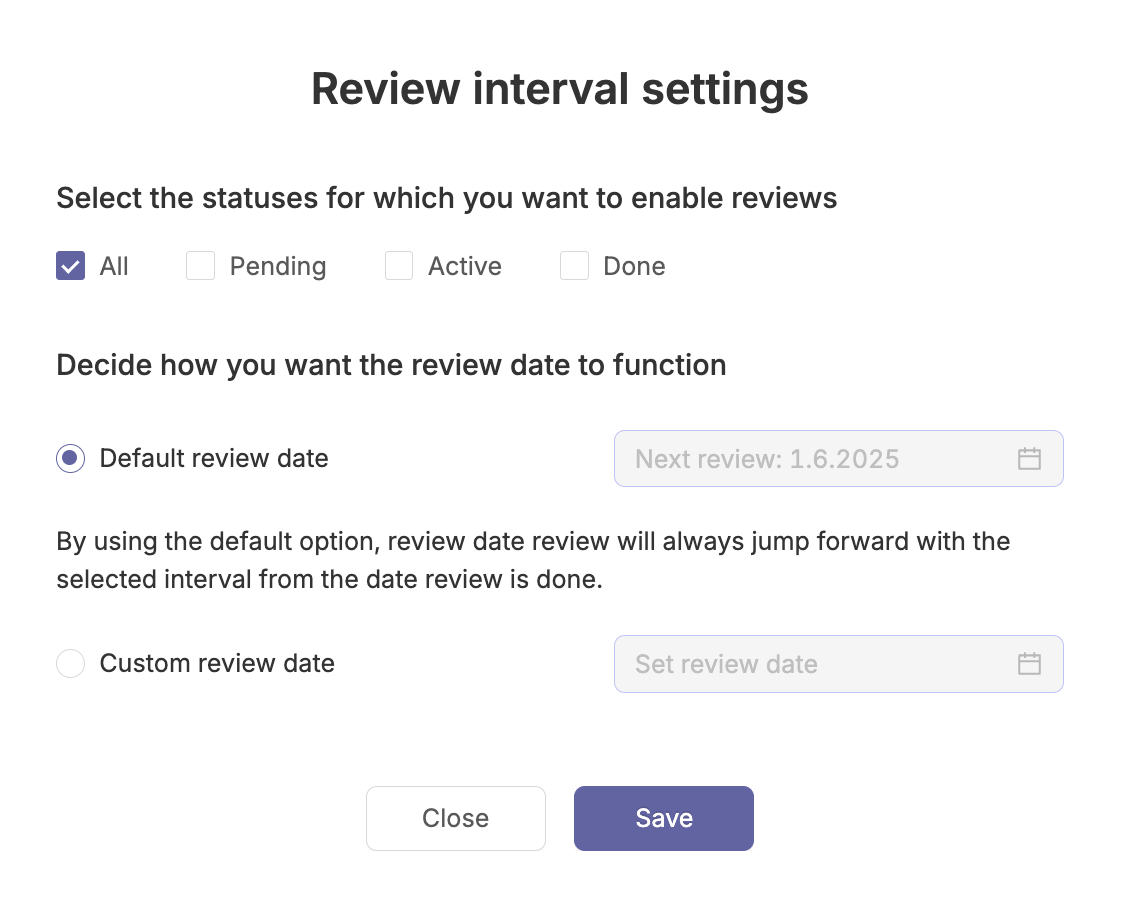This screenshot has width=1122, height=908.
Task: Click the Next review: 1.6.2025 date field
Action: click(x=839, y=459)
